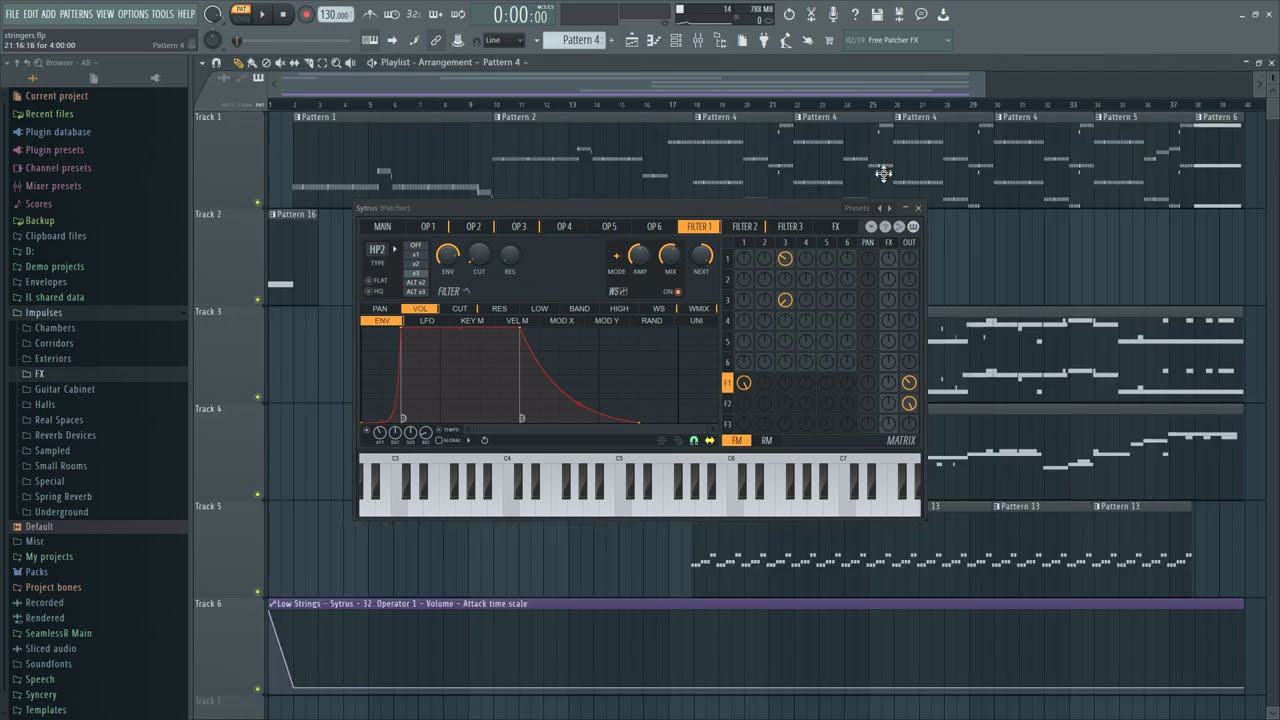Click the ALT x3 filter button
This screenshot has height=720, width=1280.
(x=416, y=291)
